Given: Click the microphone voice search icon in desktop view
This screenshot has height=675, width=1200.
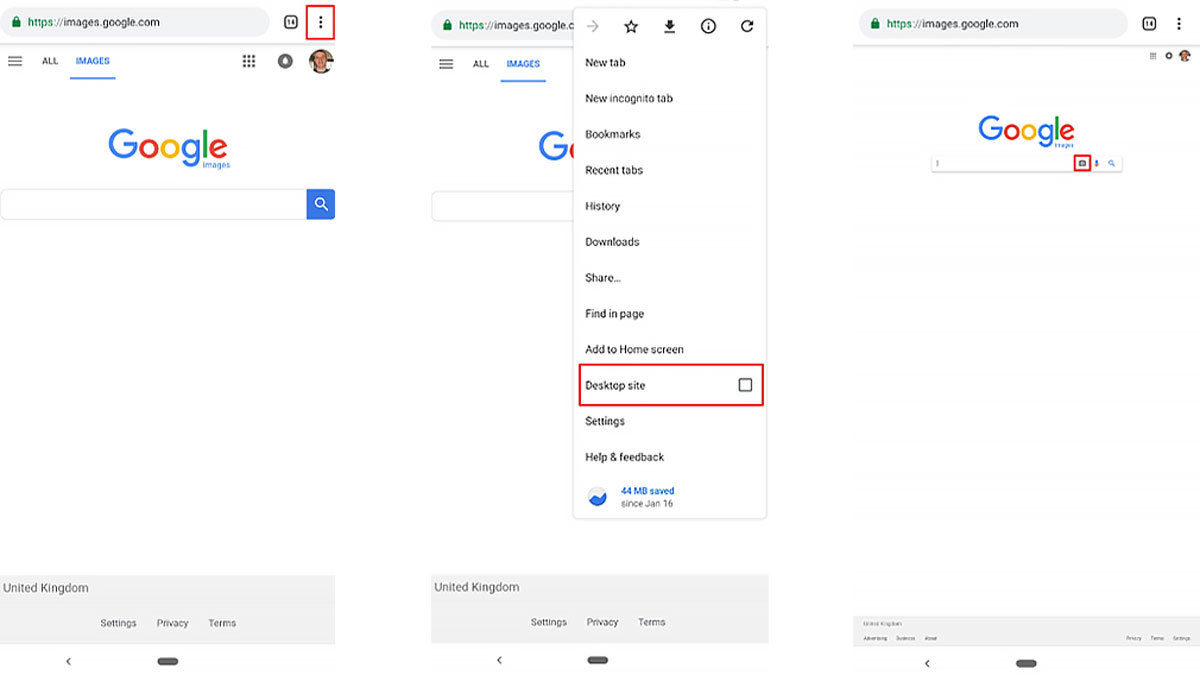Looking at the screenshot, I should (1097, 163).
